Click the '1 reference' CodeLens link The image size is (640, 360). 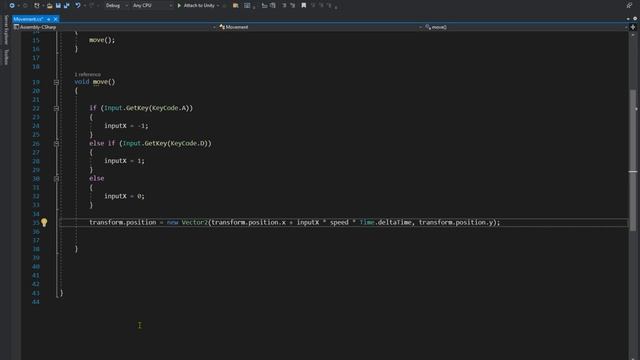point(87,74)
